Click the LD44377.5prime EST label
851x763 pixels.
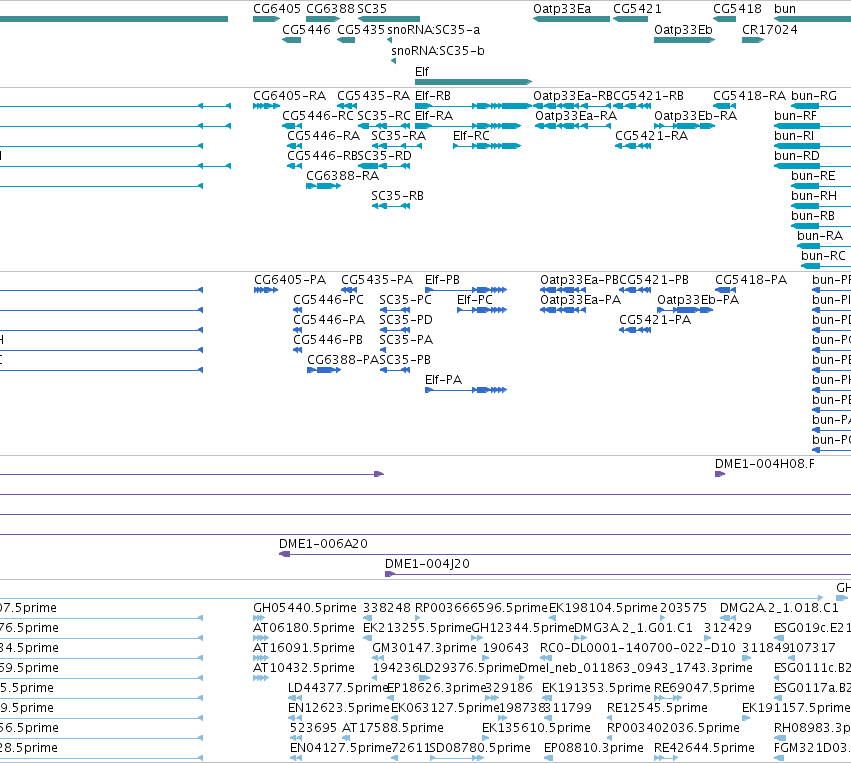click(338, 688)
